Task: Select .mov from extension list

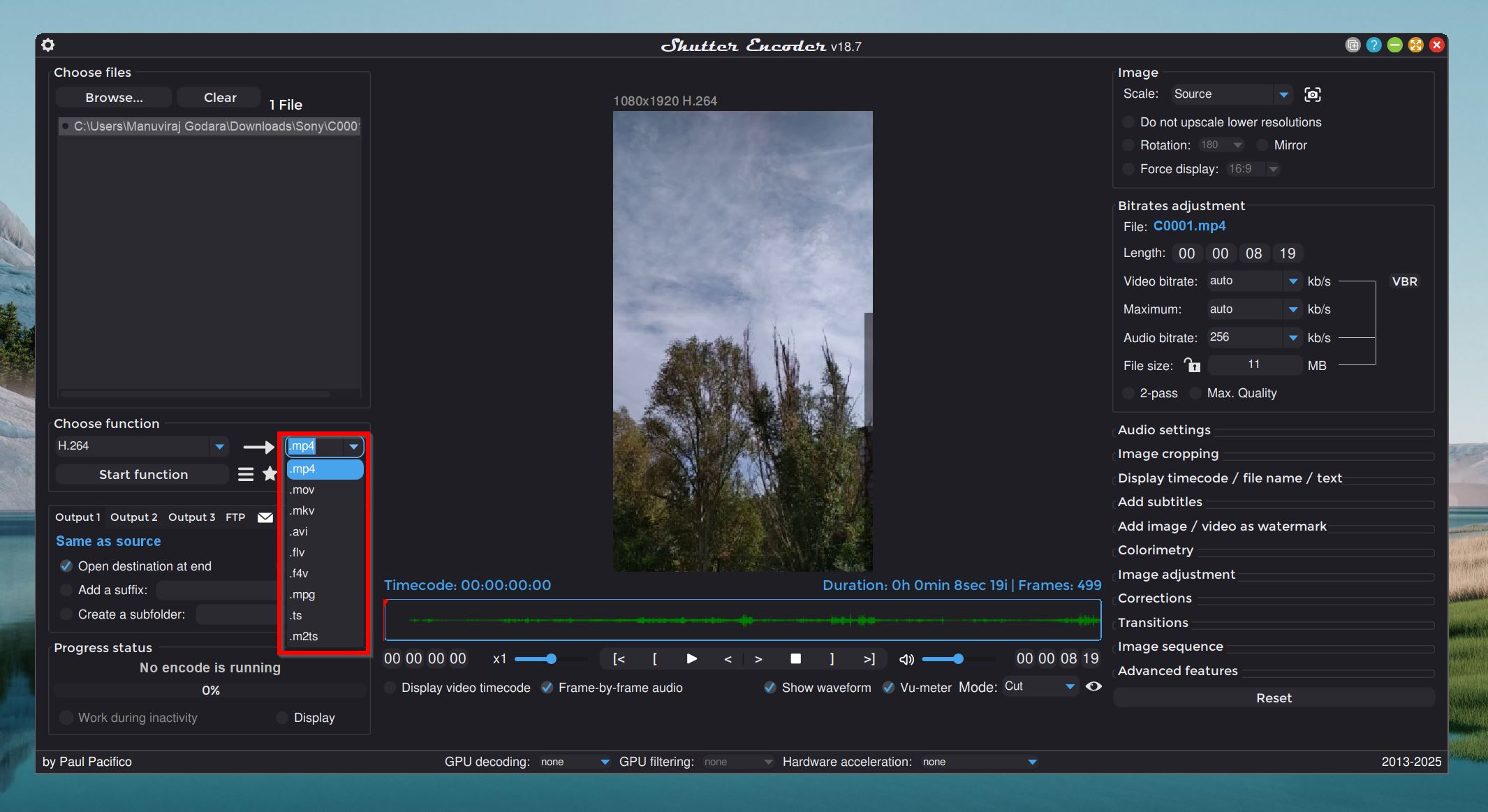Action: click(x=325, y=490)
